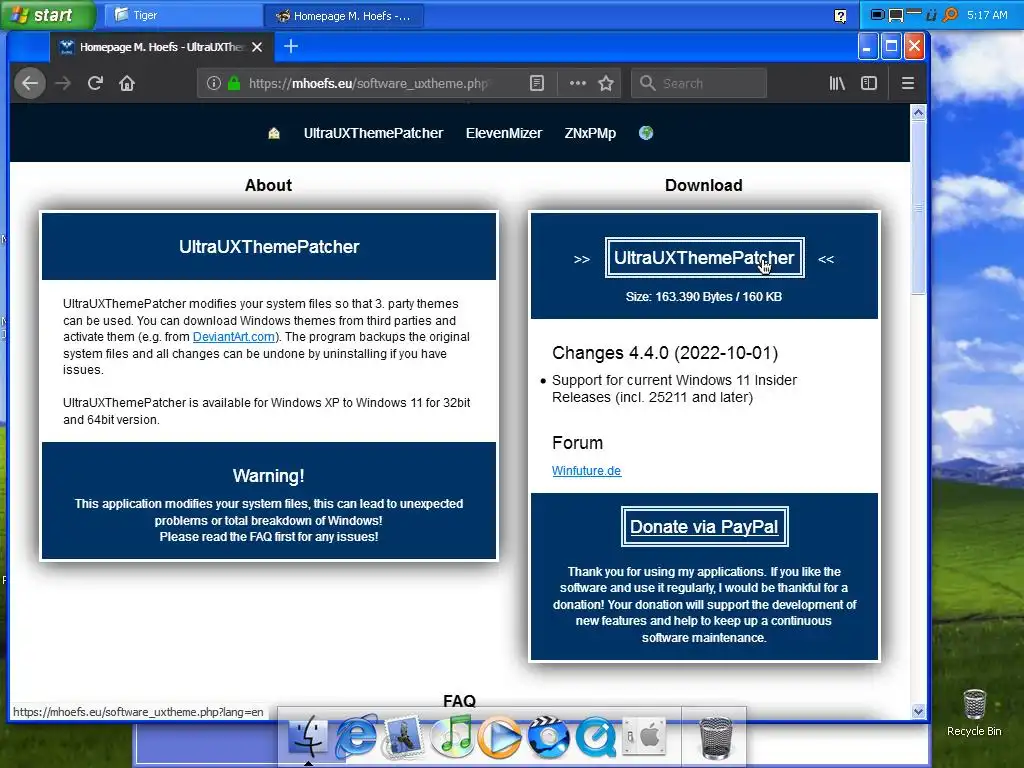The height and width of the screenshot is (768, 1024).
Task: Click into the browser Search box
Action: coord(699,84)
